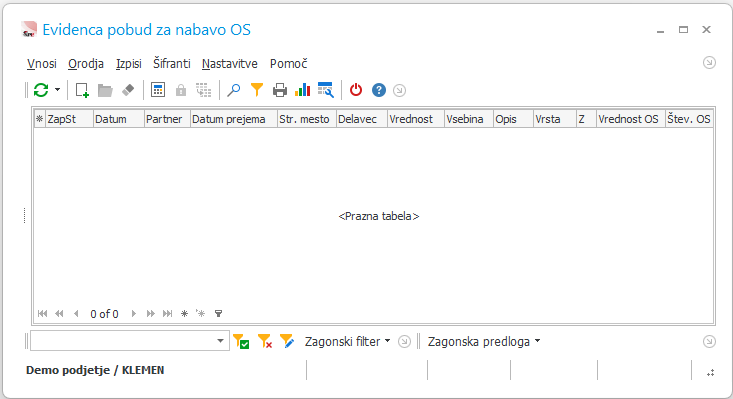Click the green refresh icon
Image resolution: width=733 pixels, height=399 pixels.
pos(41,90)
